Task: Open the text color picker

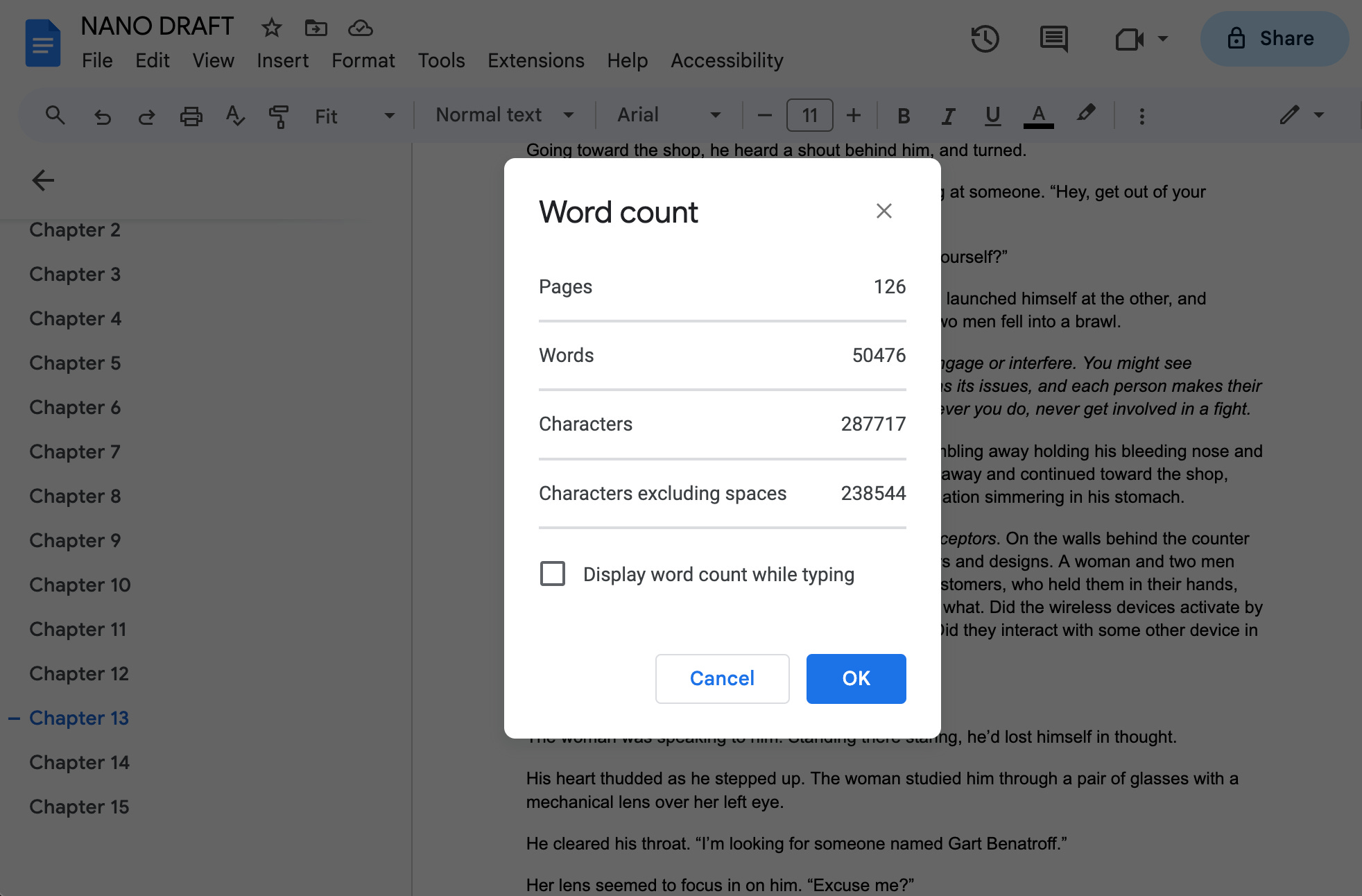Action: [1038, 116]
